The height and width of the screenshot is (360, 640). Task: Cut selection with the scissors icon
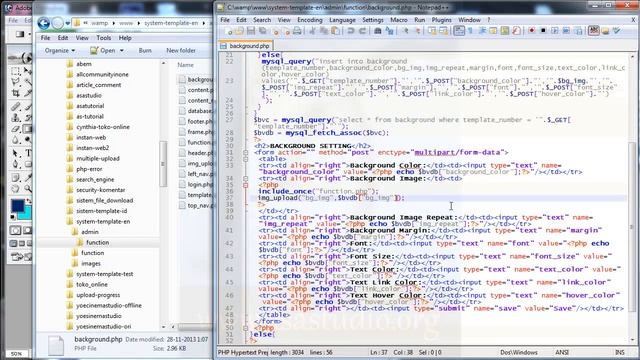click(x=313, y=31)
